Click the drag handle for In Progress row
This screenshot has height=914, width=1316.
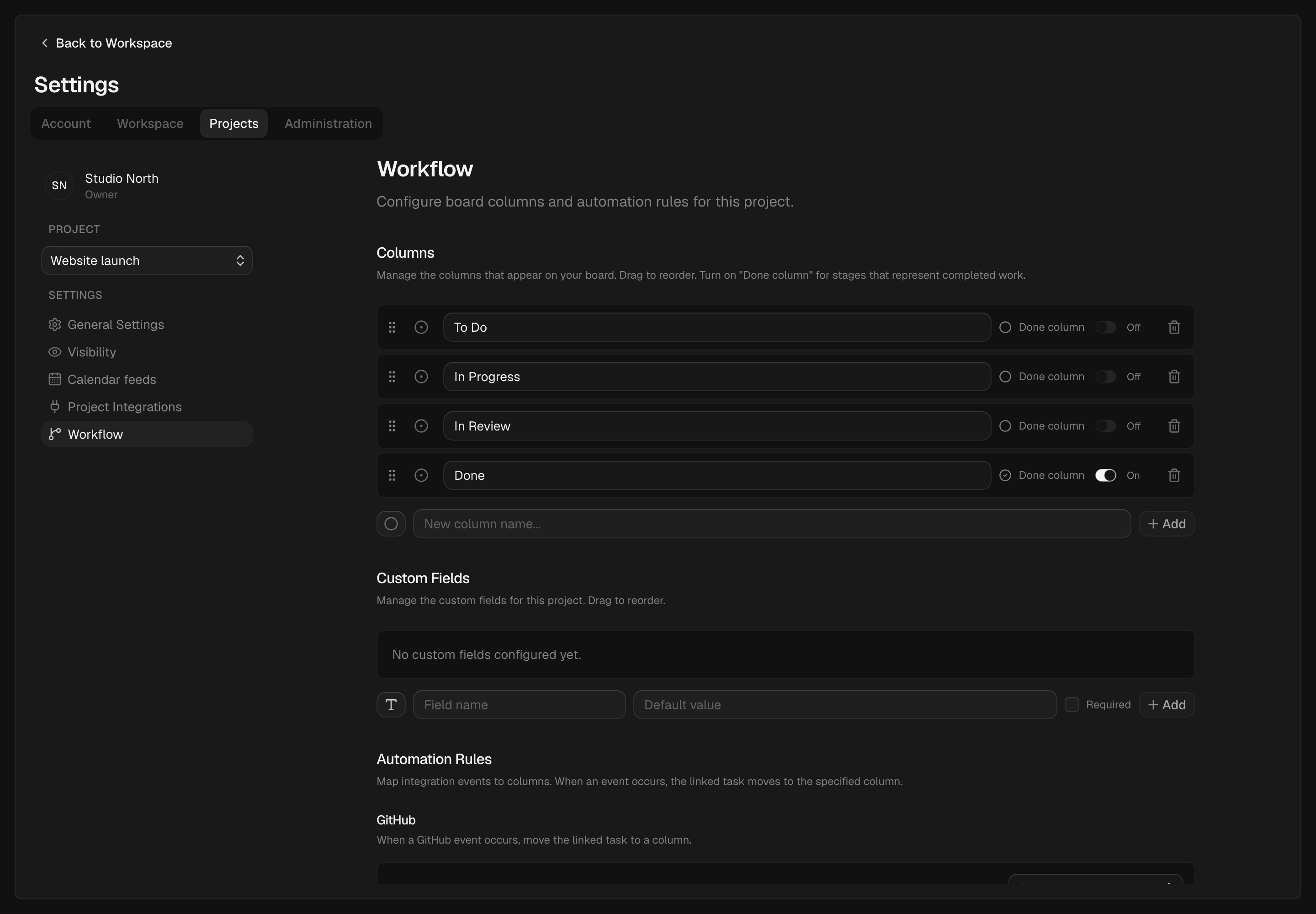[x=392, y=376]
